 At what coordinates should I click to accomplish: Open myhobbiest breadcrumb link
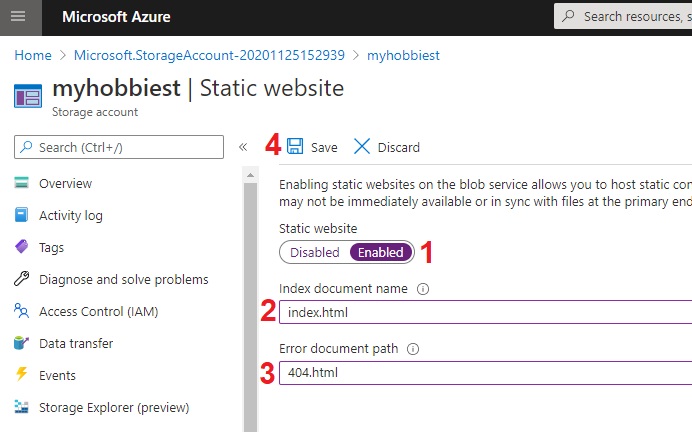403,55
